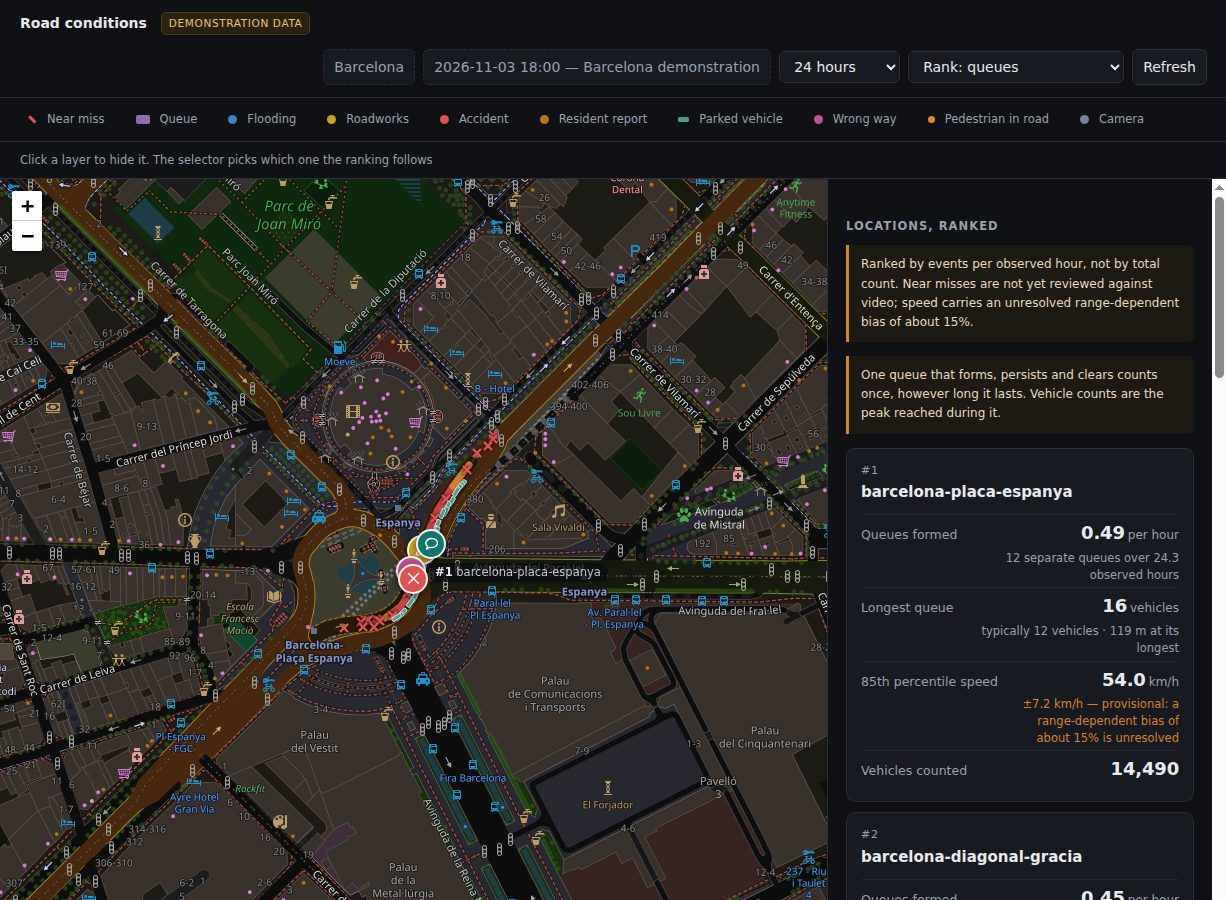Click the music note icon at Sala Vivaldi
The height and width of the screenshot is (900, 1226).
(558, 510)
